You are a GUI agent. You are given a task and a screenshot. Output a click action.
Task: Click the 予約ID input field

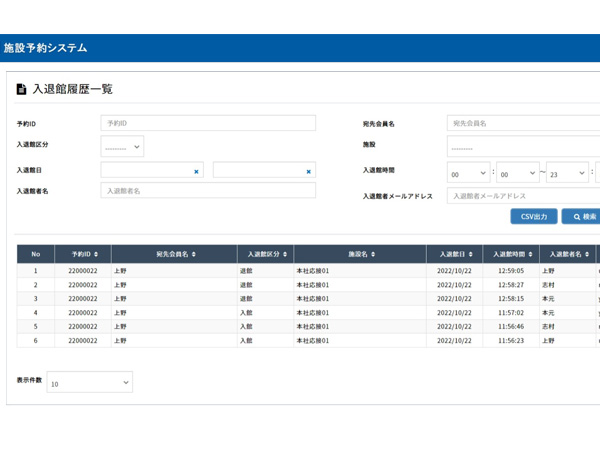[208, 123]
